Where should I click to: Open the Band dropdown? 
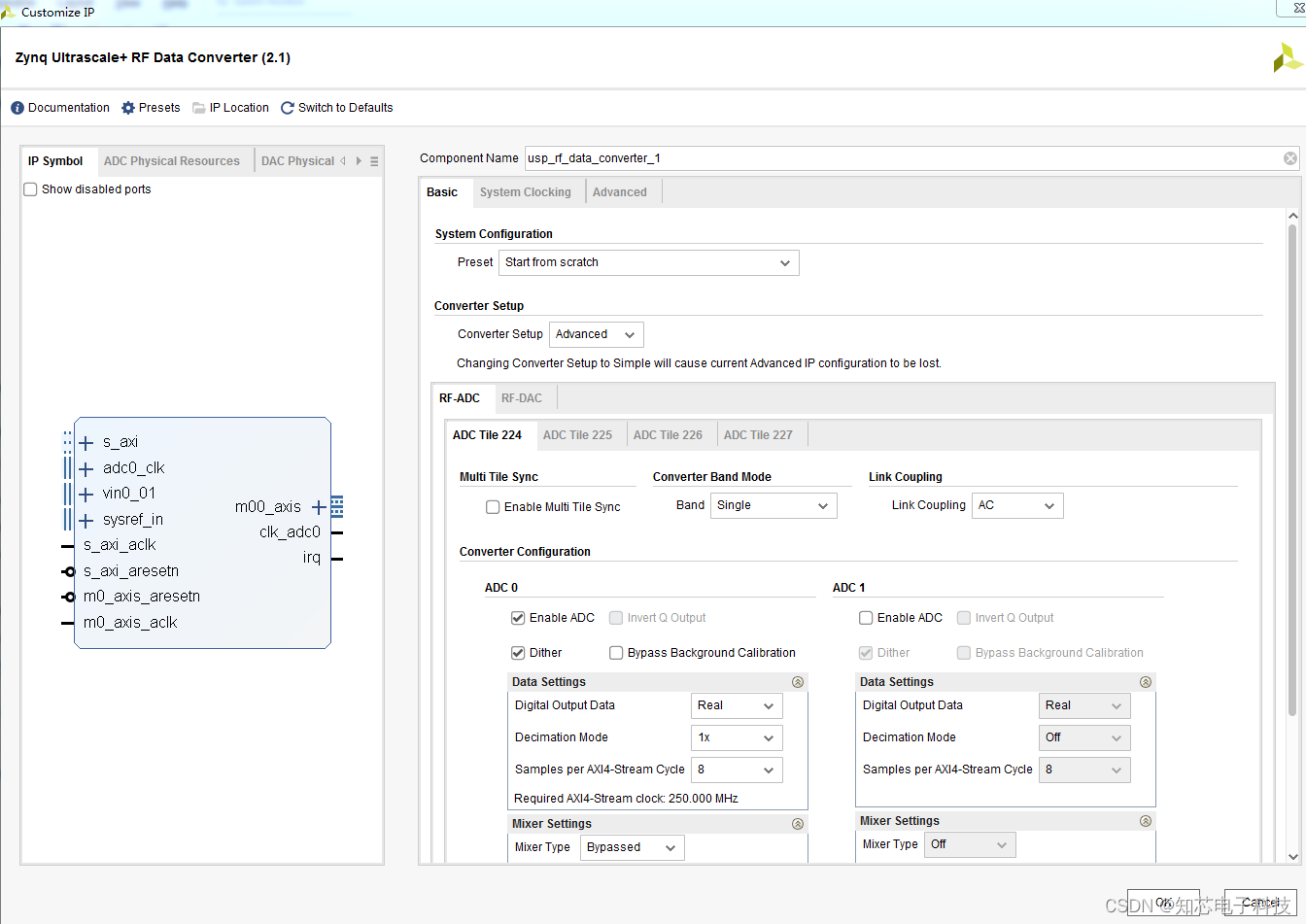click(x=773, y=505)
